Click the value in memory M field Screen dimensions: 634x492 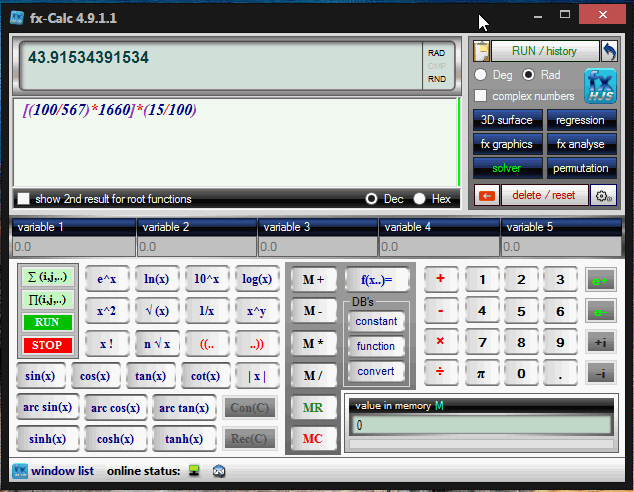tap(481, 426)
